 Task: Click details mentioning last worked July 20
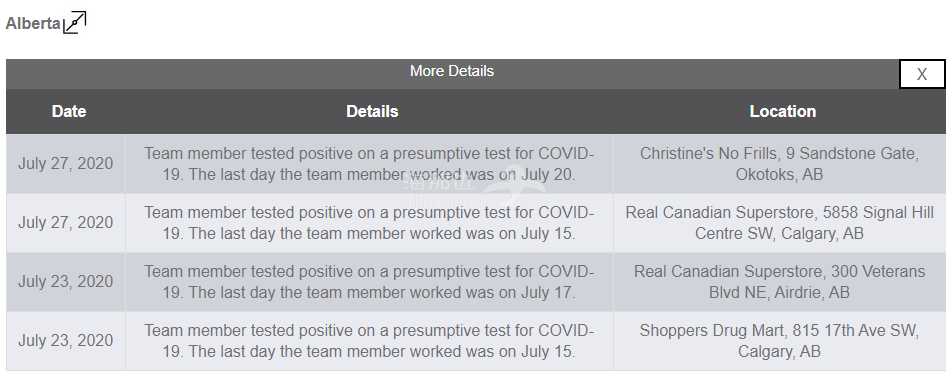point(369,163)
